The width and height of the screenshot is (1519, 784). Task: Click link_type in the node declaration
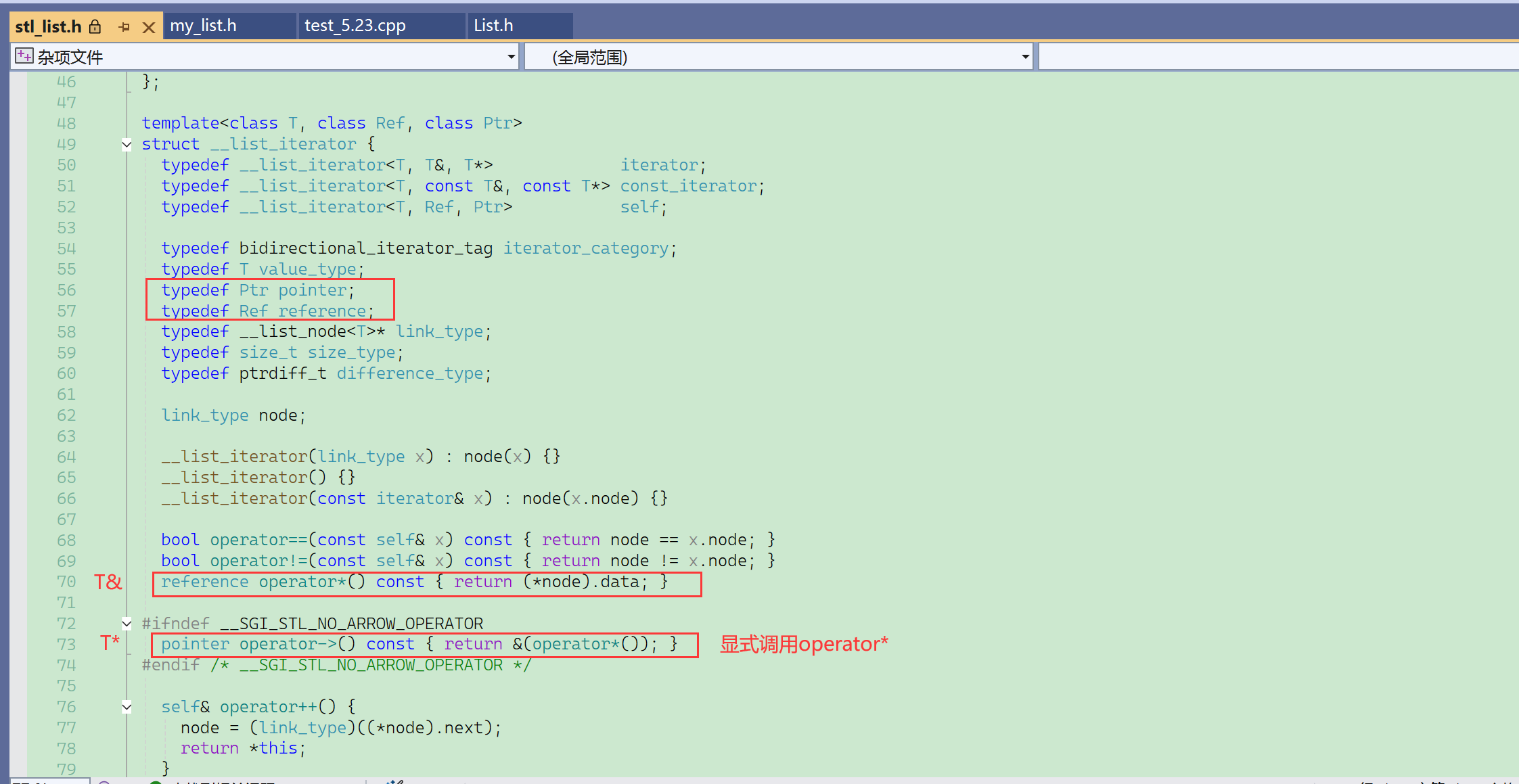click(x=204, y=415)
